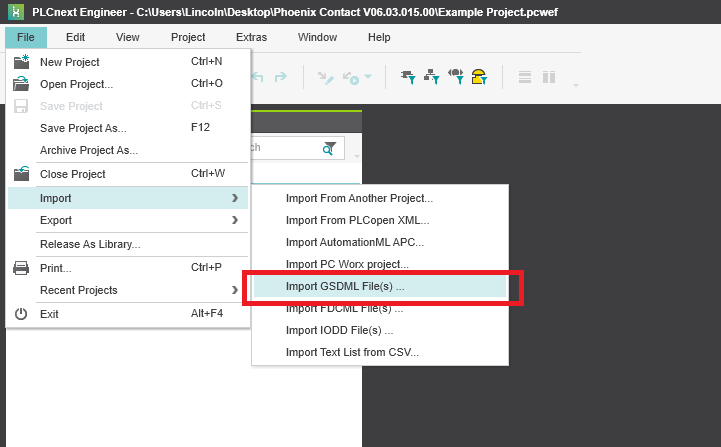Open the Extras menu

click(x=251, y=37)
